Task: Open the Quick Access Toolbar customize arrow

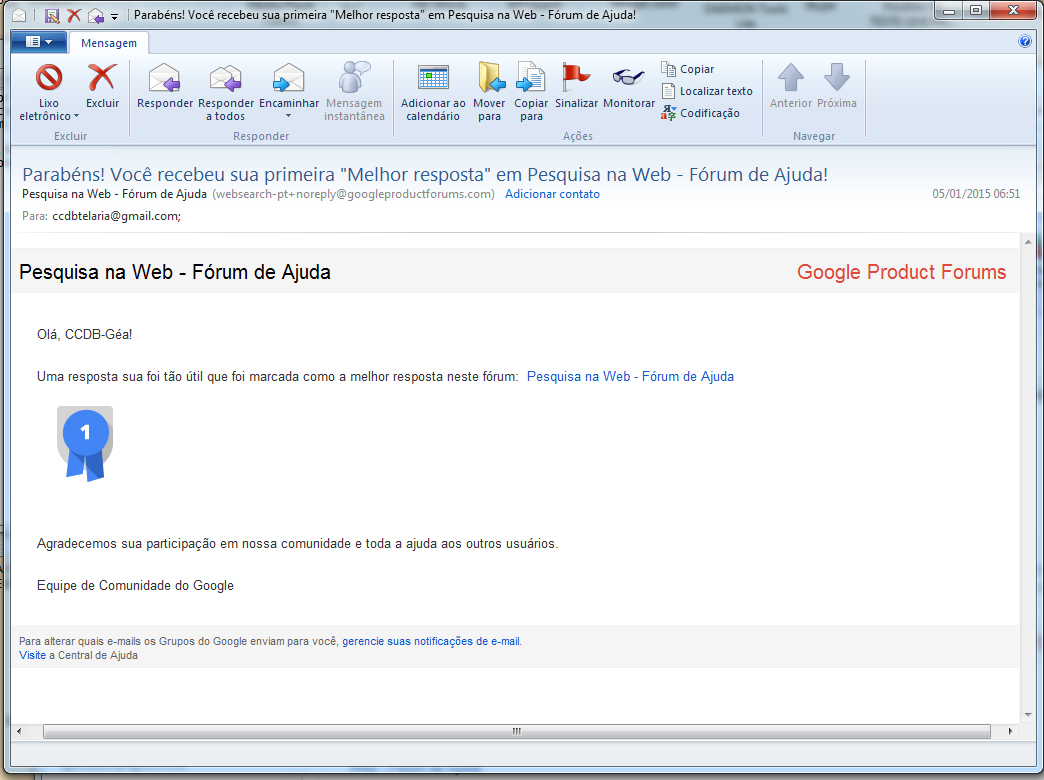Action: 114,17
